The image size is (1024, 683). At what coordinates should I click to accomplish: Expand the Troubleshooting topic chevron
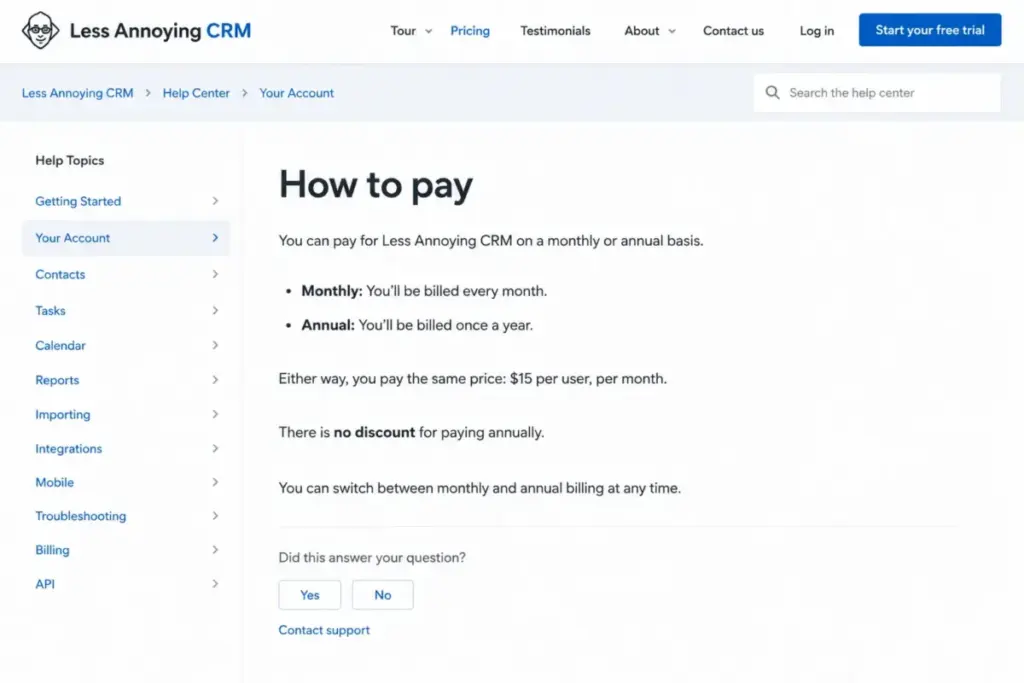pos(215,516)
